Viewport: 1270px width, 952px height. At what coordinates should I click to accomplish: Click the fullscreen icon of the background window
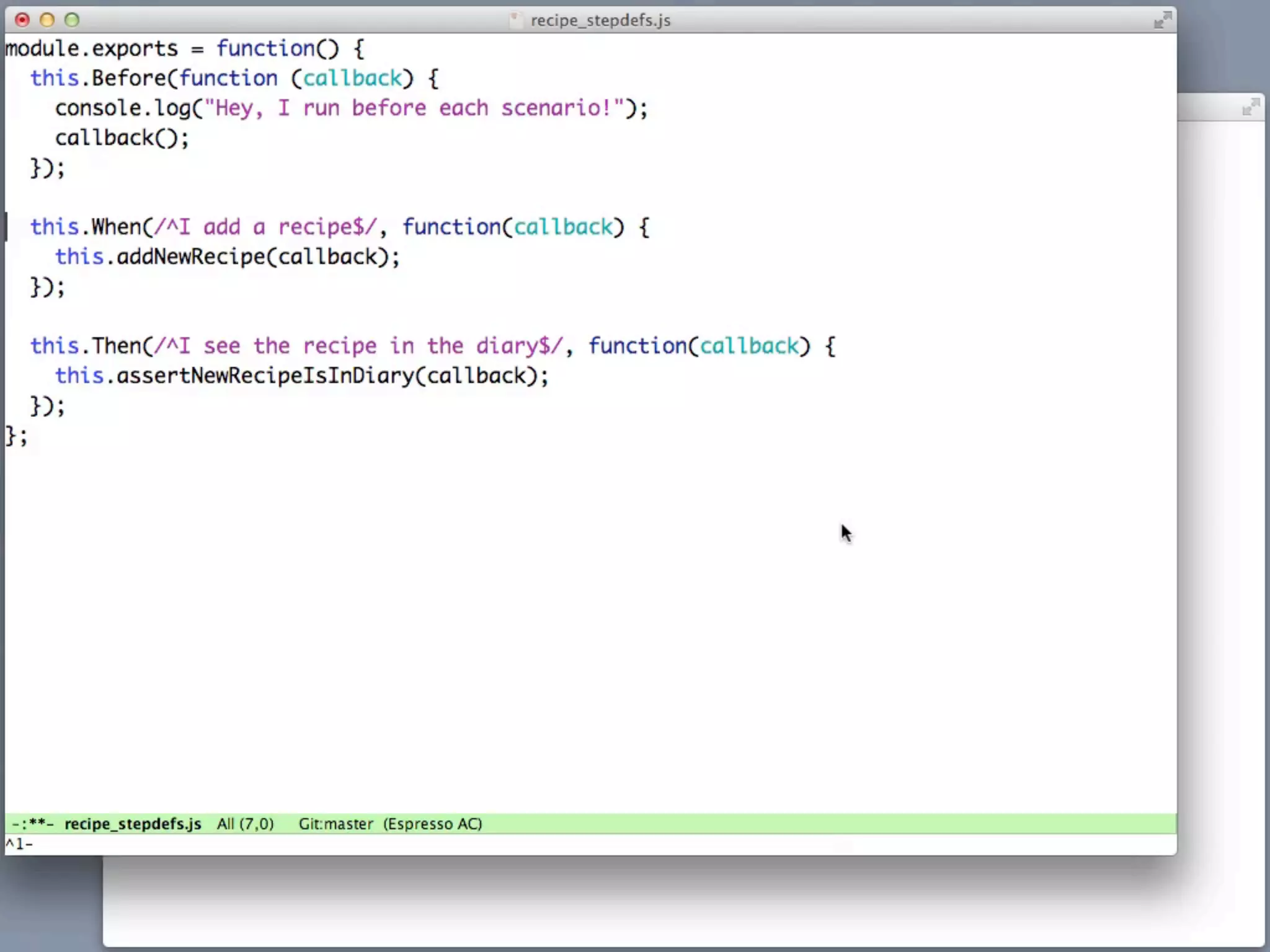(x=1250, y=108)
